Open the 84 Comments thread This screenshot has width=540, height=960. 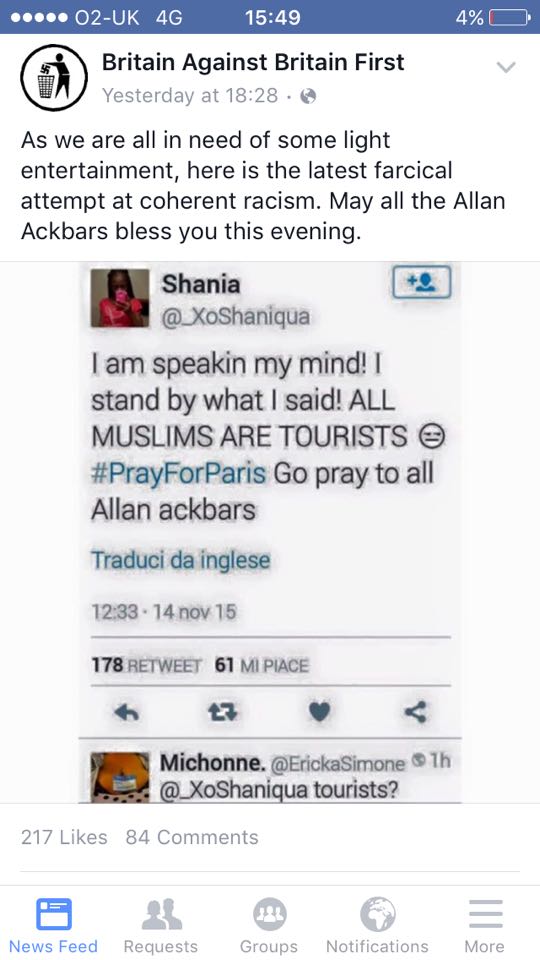192,837
